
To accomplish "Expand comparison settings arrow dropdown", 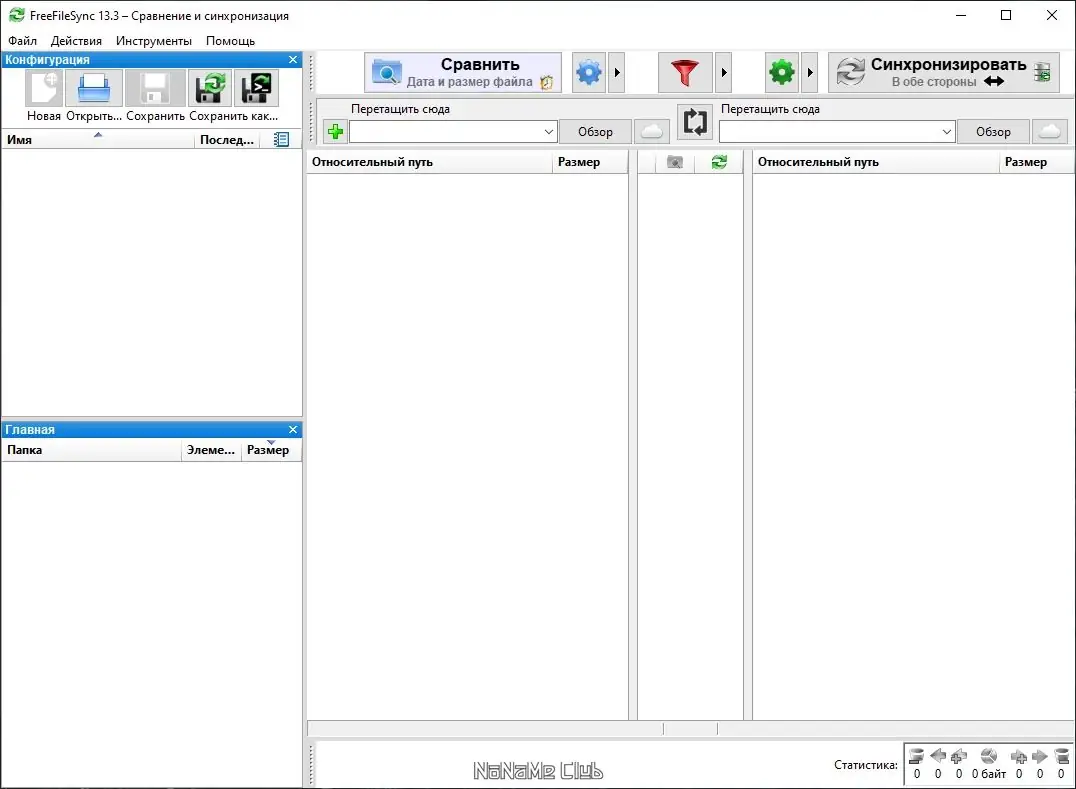I will click(x=617, y=72).
